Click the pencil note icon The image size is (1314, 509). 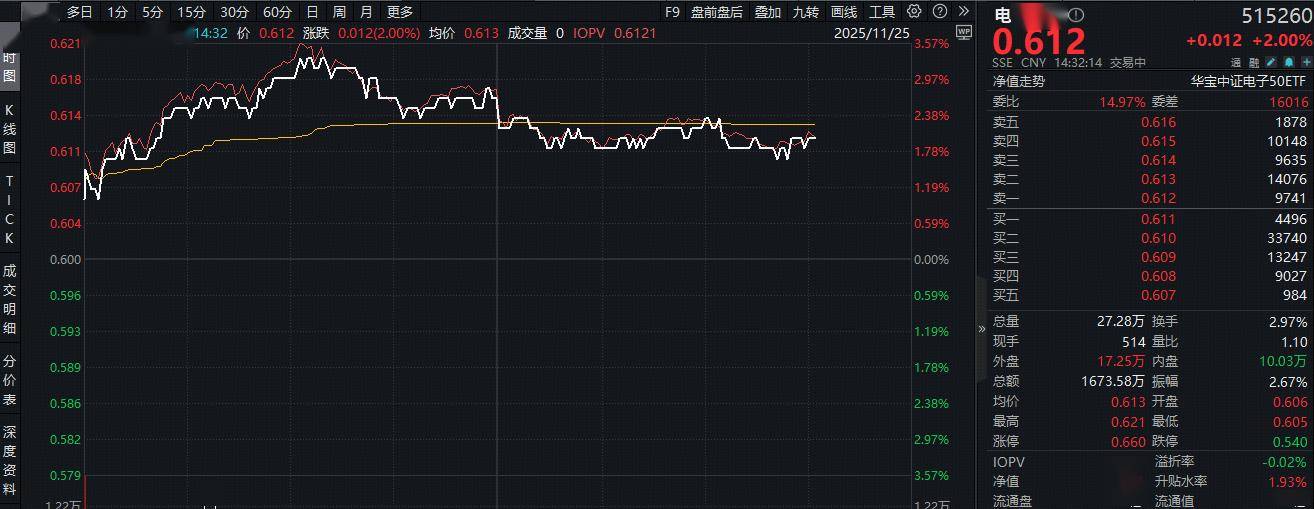click(x=1269, y=62)
